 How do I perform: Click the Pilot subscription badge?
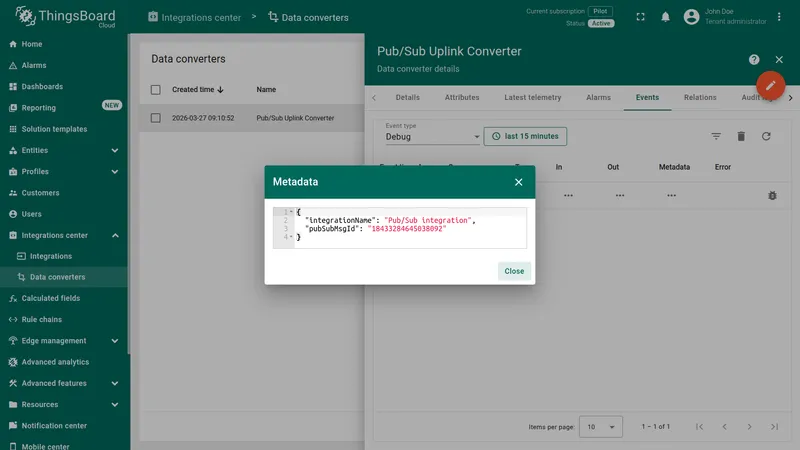point(600,11)
